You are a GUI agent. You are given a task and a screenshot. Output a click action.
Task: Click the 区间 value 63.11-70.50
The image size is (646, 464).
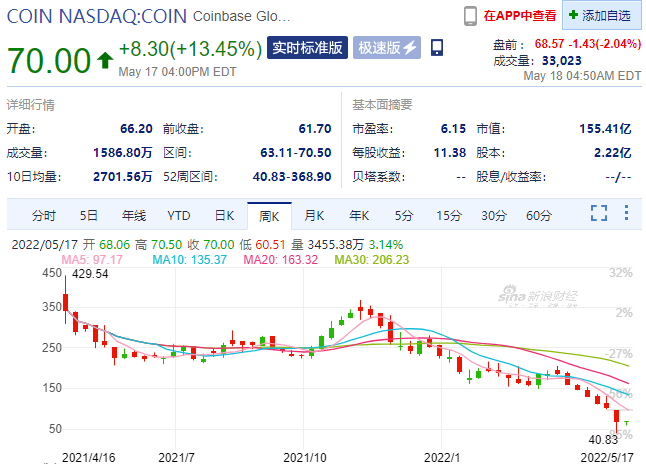click(296, 153)
